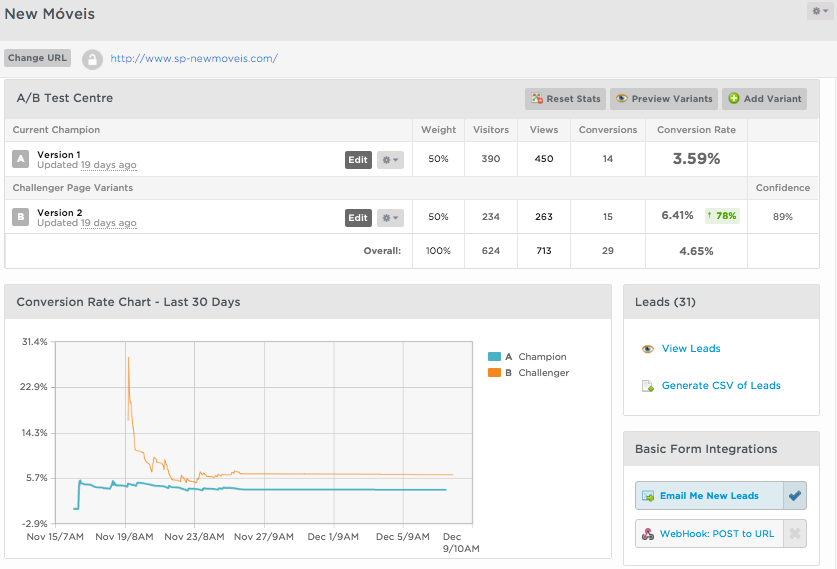Click the Views column header
This screenshot has height=569, width=837.
click(x=543, y=130)
